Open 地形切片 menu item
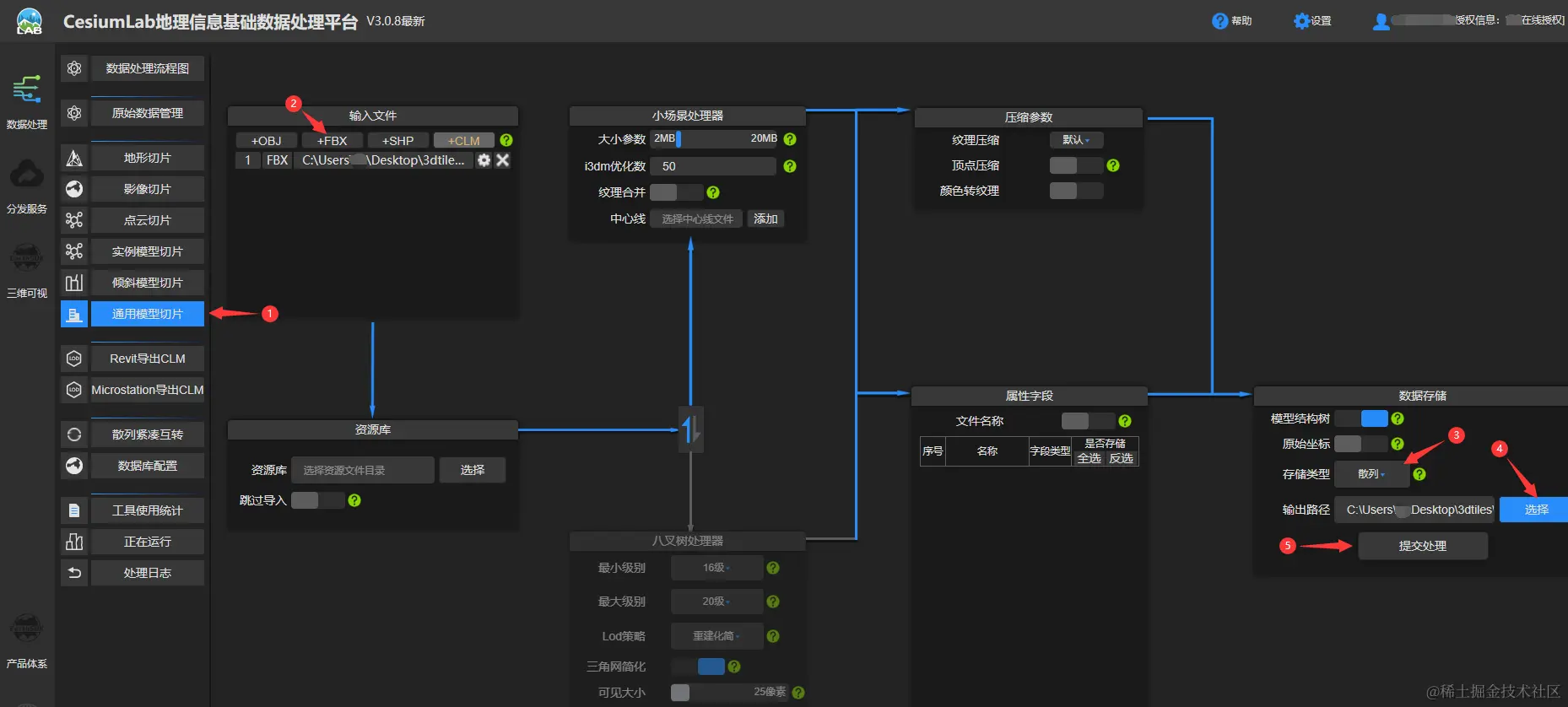Screen dimensions: 1568x707 (148, 158)
